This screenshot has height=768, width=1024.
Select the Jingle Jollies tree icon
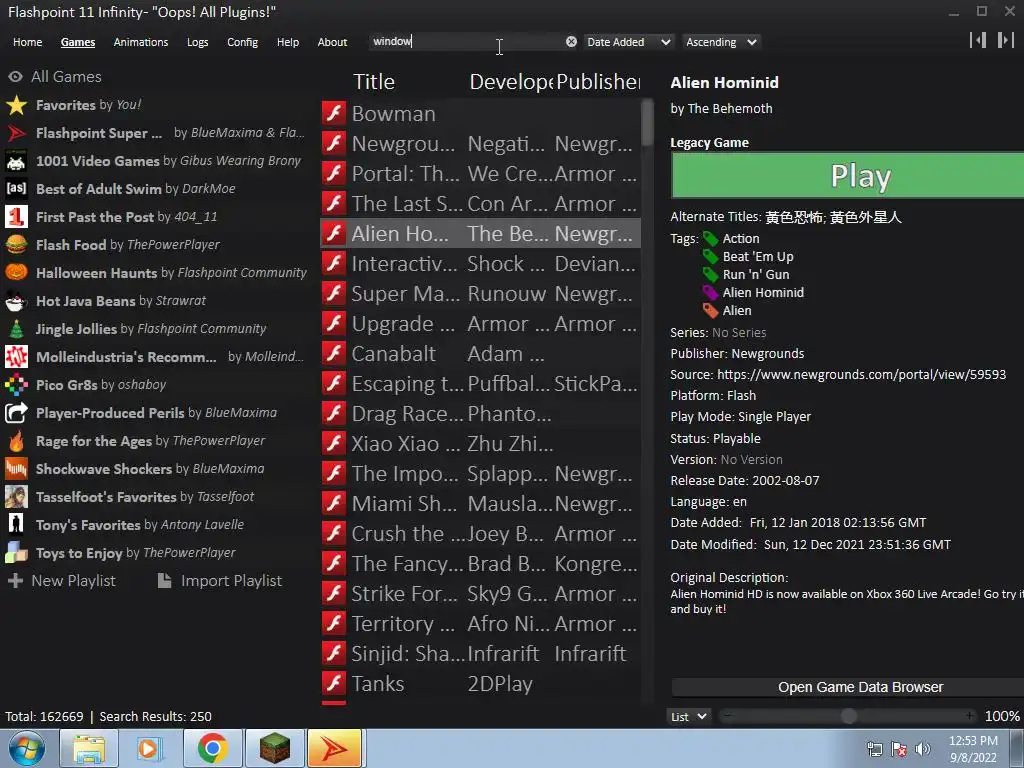point(16,329)
